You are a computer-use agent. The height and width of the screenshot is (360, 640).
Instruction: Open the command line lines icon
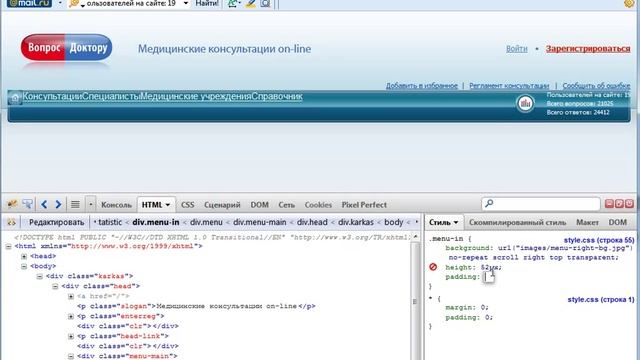(75, 204)
